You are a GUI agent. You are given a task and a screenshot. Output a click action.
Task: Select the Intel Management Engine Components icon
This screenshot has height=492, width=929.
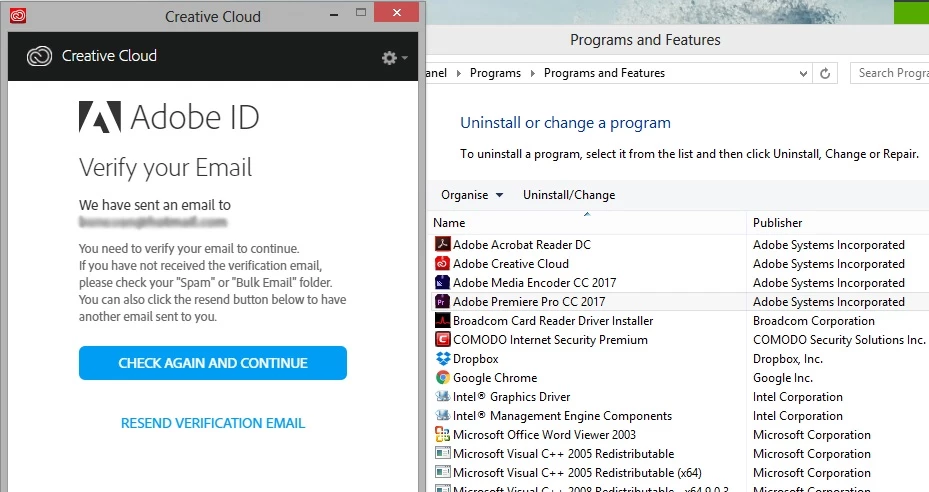pyautogui.click(x=443, y=415)
